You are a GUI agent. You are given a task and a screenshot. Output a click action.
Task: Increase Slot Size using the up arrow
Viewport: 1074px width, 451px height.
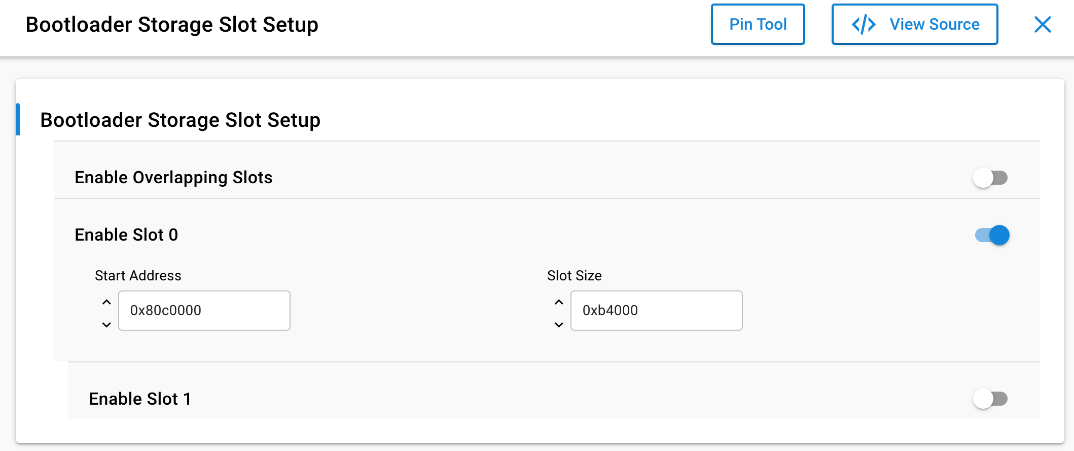[558, 301]
